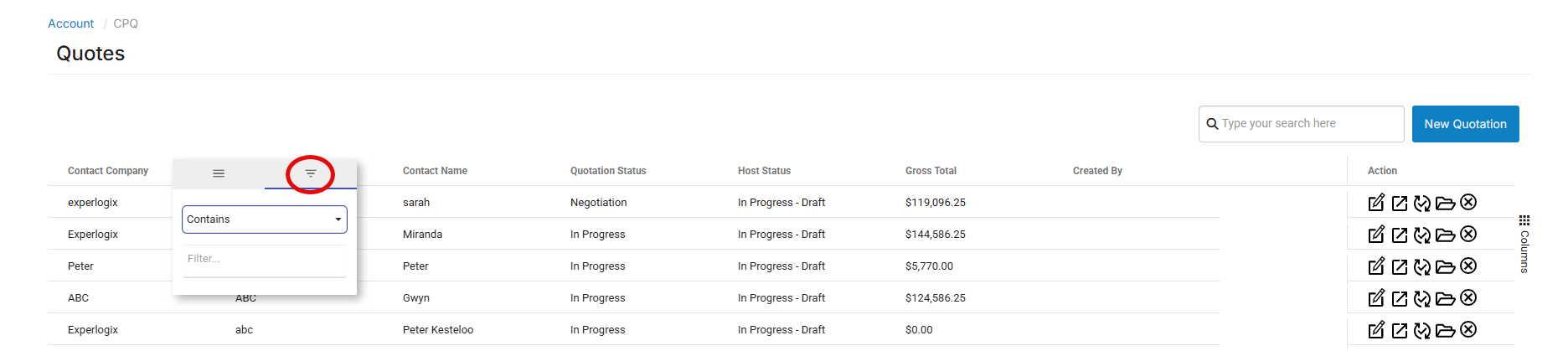1568x351 pixels.
Task: Sort by Gross Total column header
Action: pos(931,171)
